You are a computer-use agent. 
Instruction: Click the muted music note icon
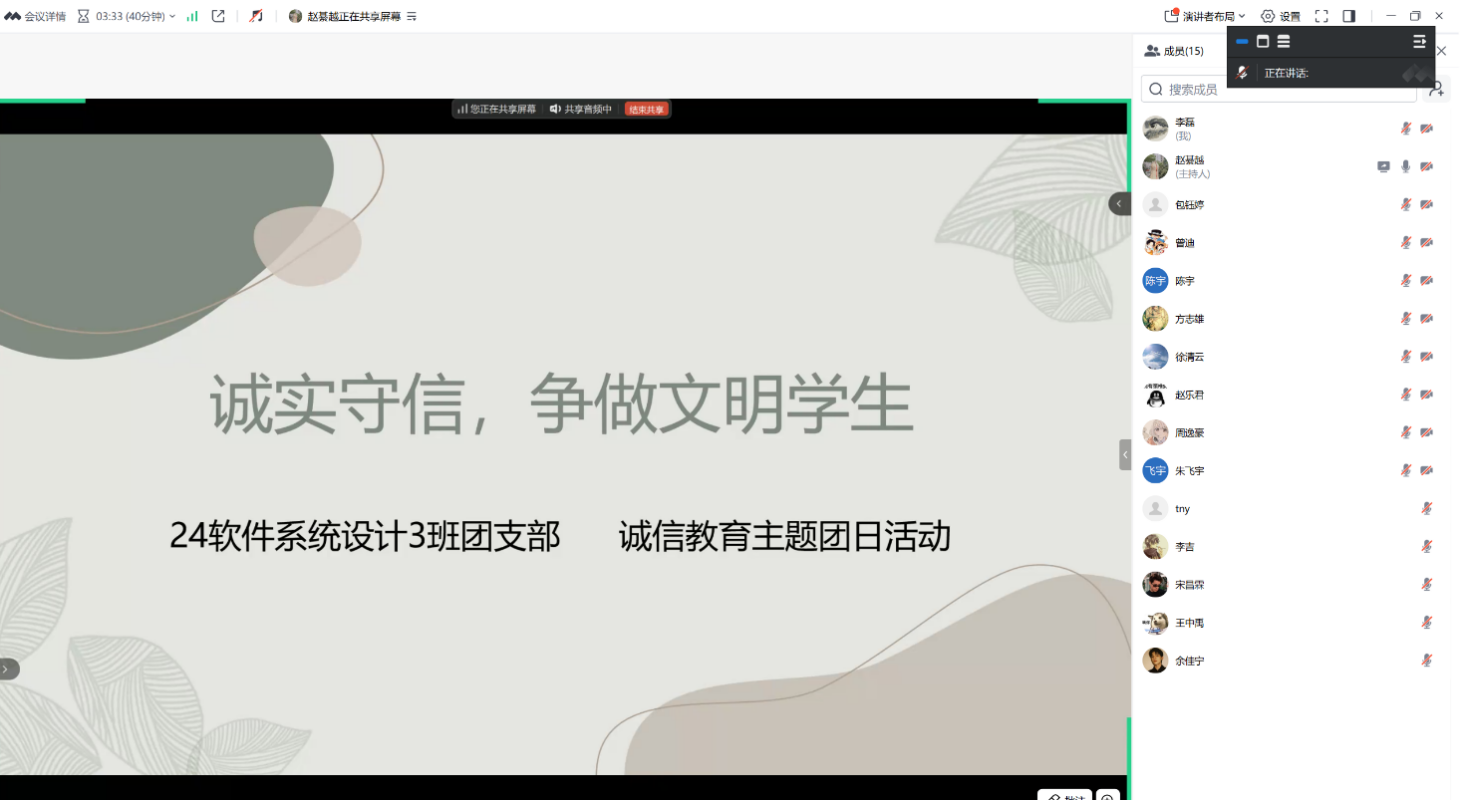click(256, 16)
